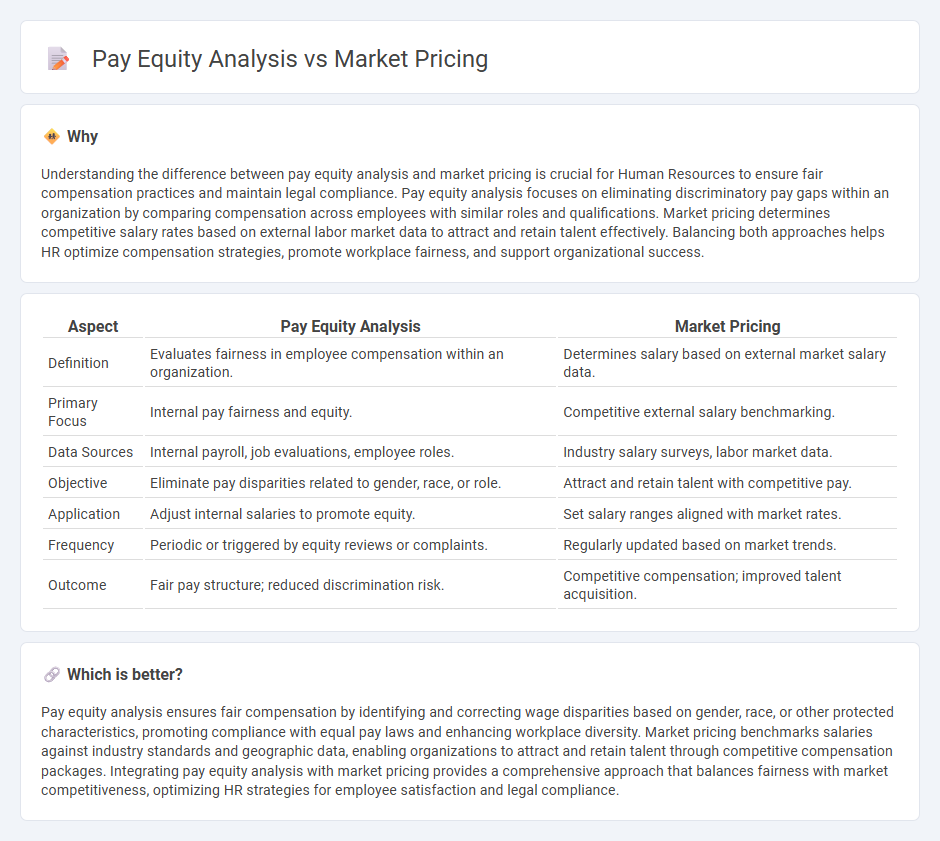Viewport: 940px width, 841px height.
Task: Click the document pencil icon beside the title
Action: 58,59
